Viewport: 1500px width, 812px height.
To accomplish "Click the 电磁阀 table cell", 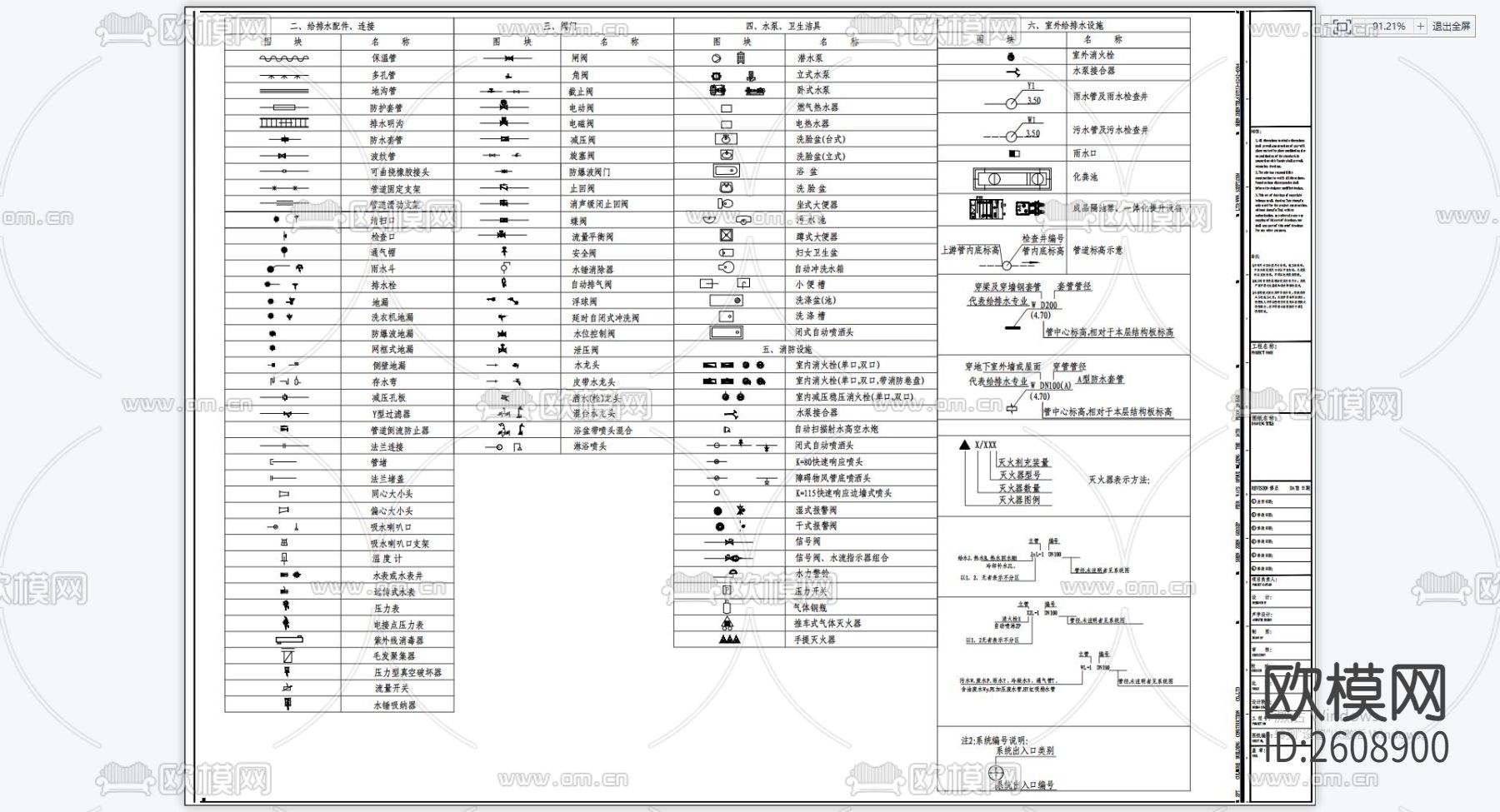I will (x=617, y=123).
